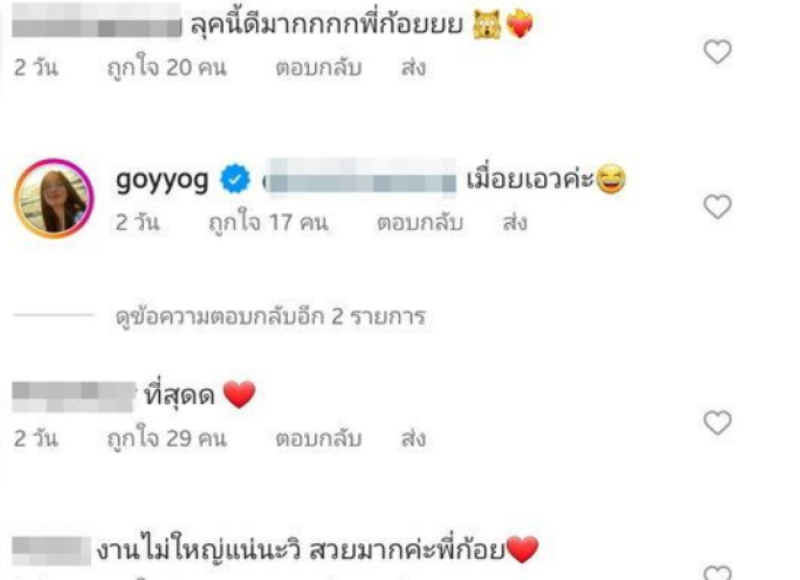800x580 pixels.
Task: Send goyyog's เมื่อยเอวค่ะ comment
Action: [515, 223]
